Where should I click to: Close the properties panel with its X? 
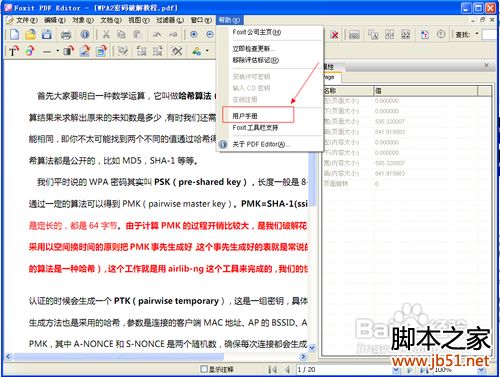click(486, 65)
